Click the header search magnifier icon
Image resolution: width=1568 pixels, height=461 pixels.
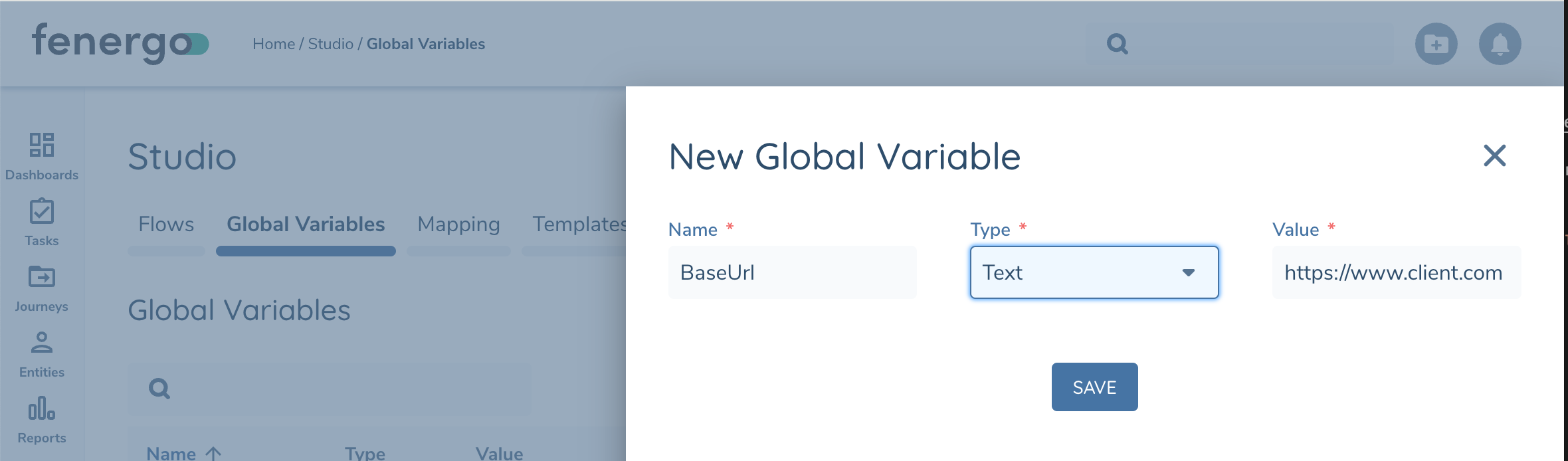pos(1118,44)
